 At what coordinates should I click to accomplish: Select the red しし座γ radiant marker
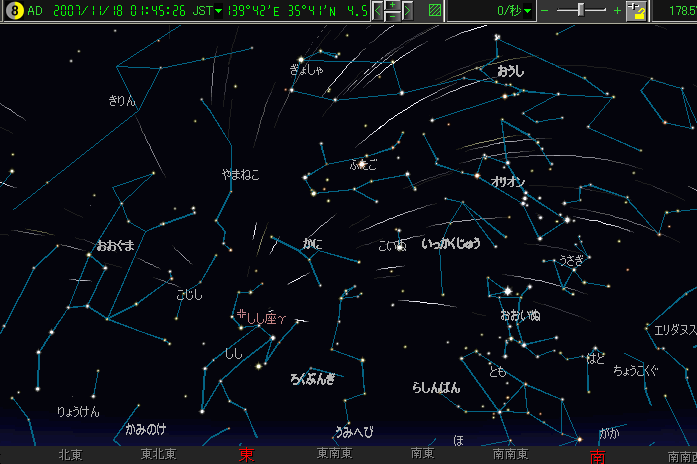[x=262, y=319]
